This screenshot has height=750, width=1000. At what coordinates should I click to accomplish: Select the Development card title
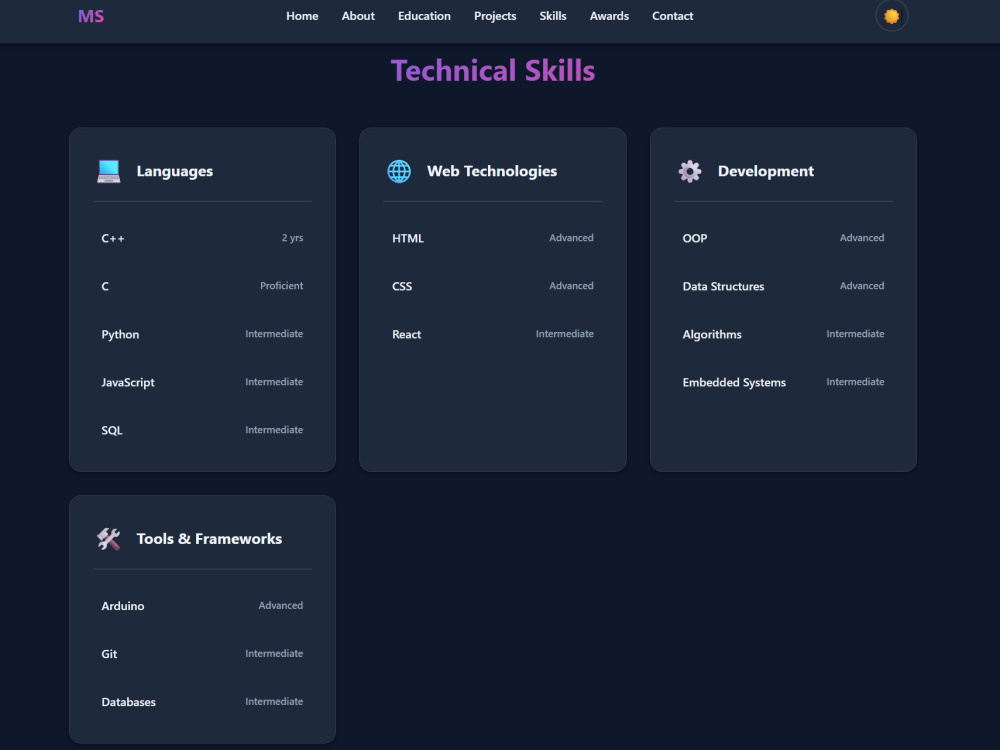click(x=765, y=171)
